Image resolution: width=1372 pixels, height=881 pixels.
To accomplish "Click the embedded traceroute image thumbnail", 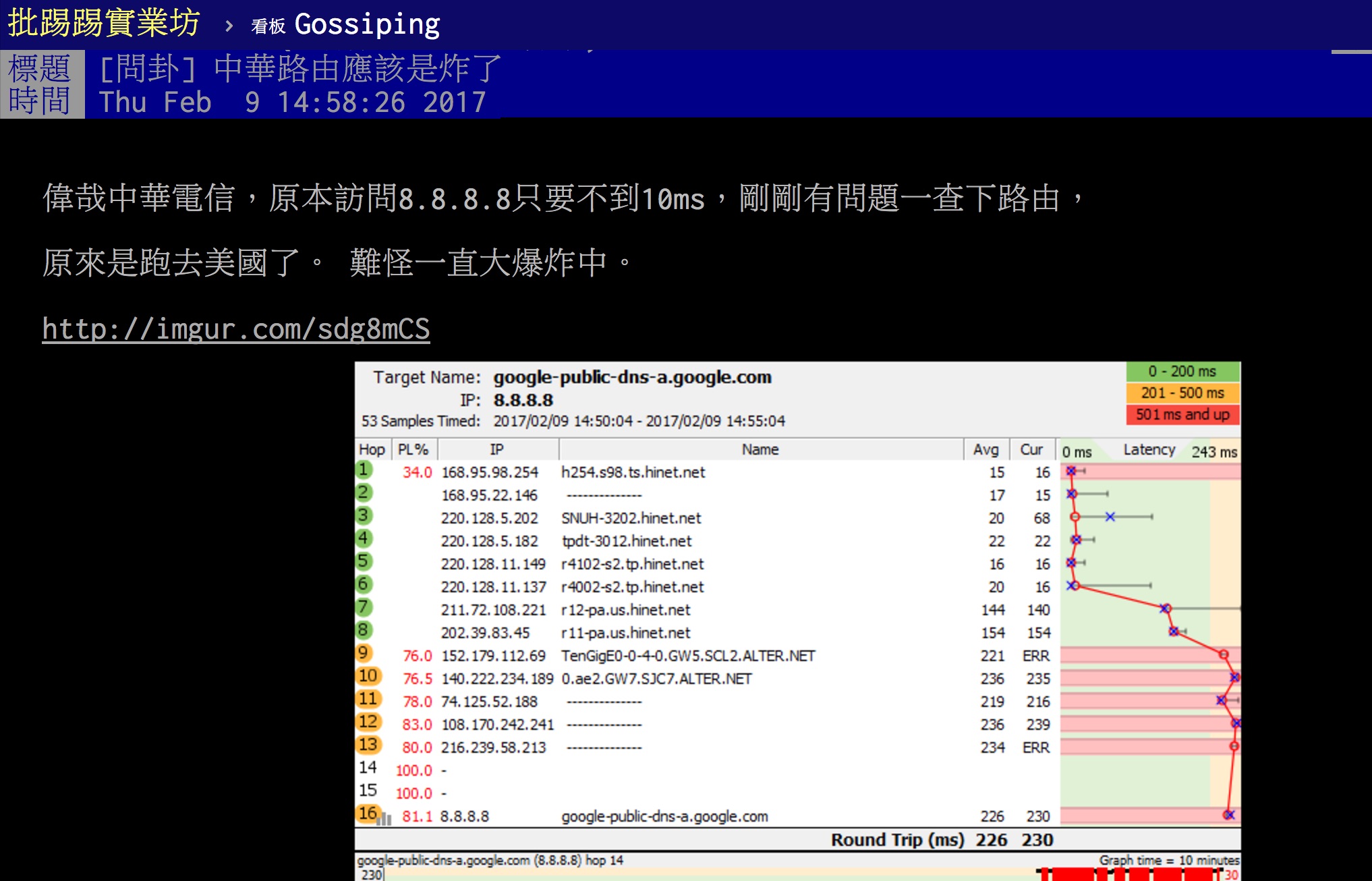I will [798, 621].
